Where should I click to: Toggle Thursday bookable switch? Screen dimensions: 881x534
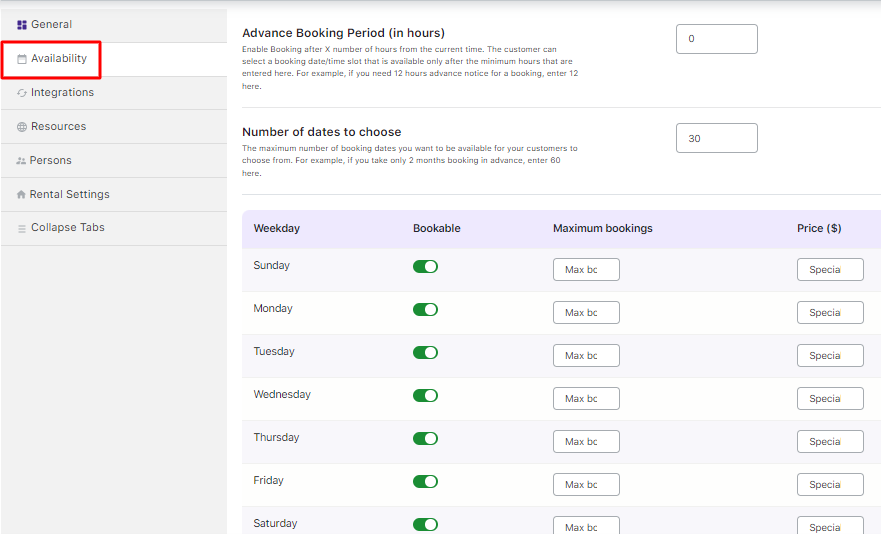click(x=425, y=438)
